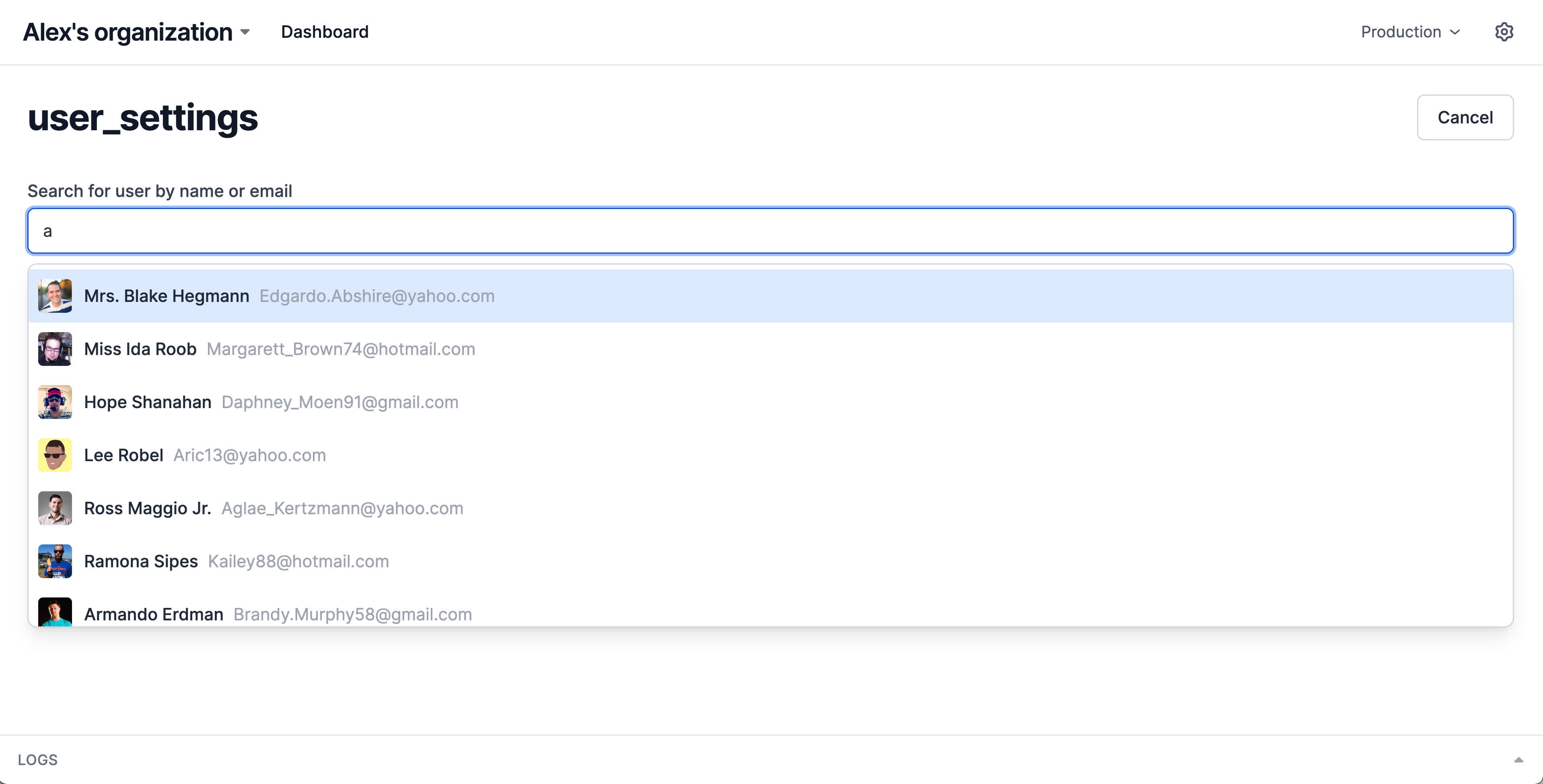This screenshot has width=1543, height=784.
Task: Click Mrs. Blake Hegmann's avatar
Action: [x=55, y=296]
